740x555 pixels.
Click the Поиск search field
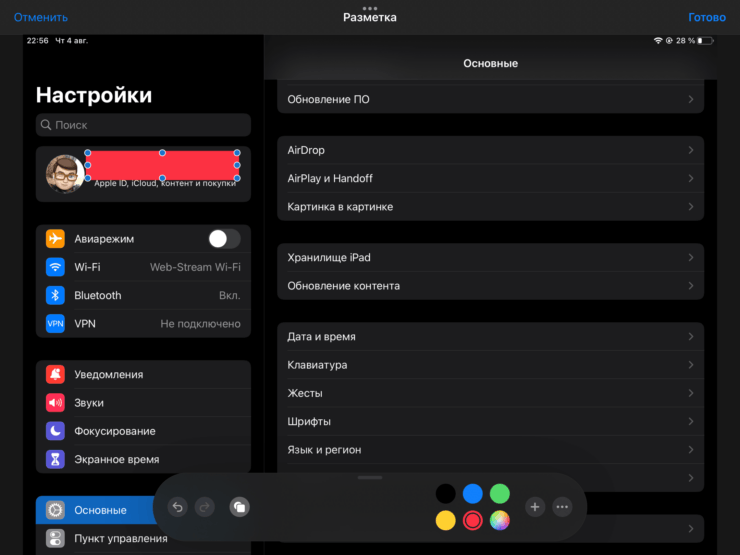[x=143, y=125]
